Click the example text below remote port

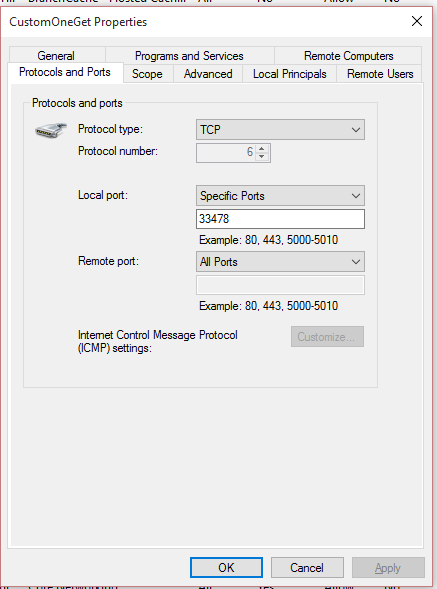click(268, 306)
